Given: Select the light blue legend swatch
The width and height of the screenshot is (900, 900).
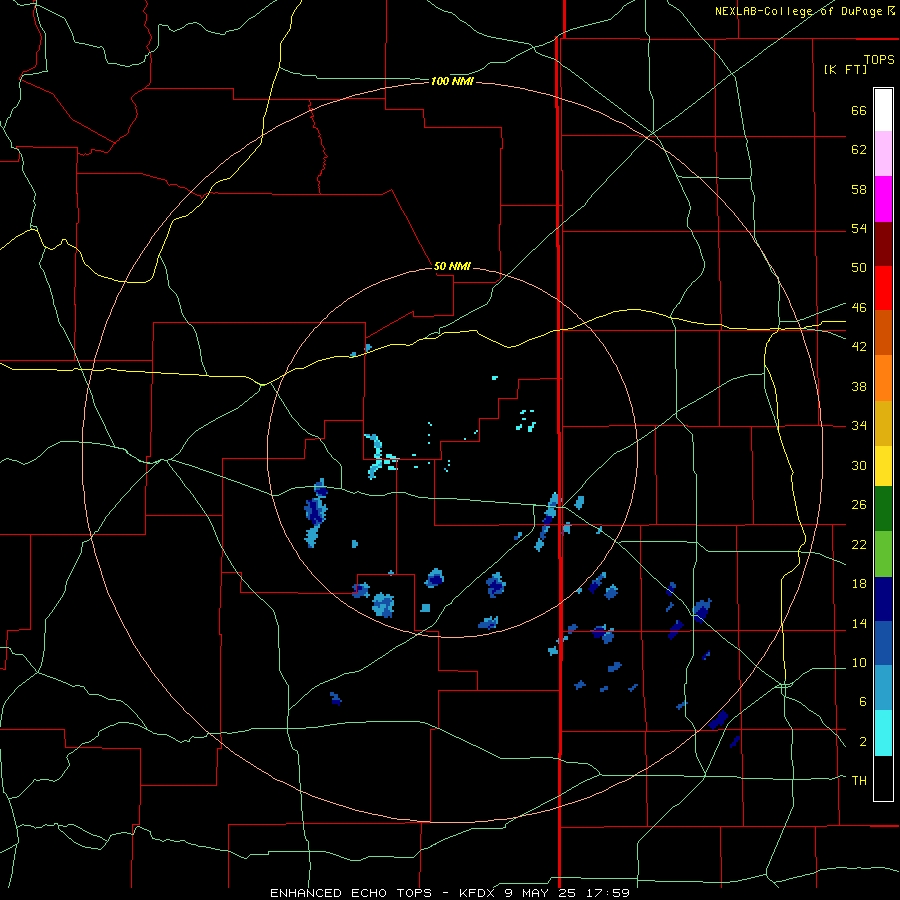Looking at the screenshot, I should point(883,688).
